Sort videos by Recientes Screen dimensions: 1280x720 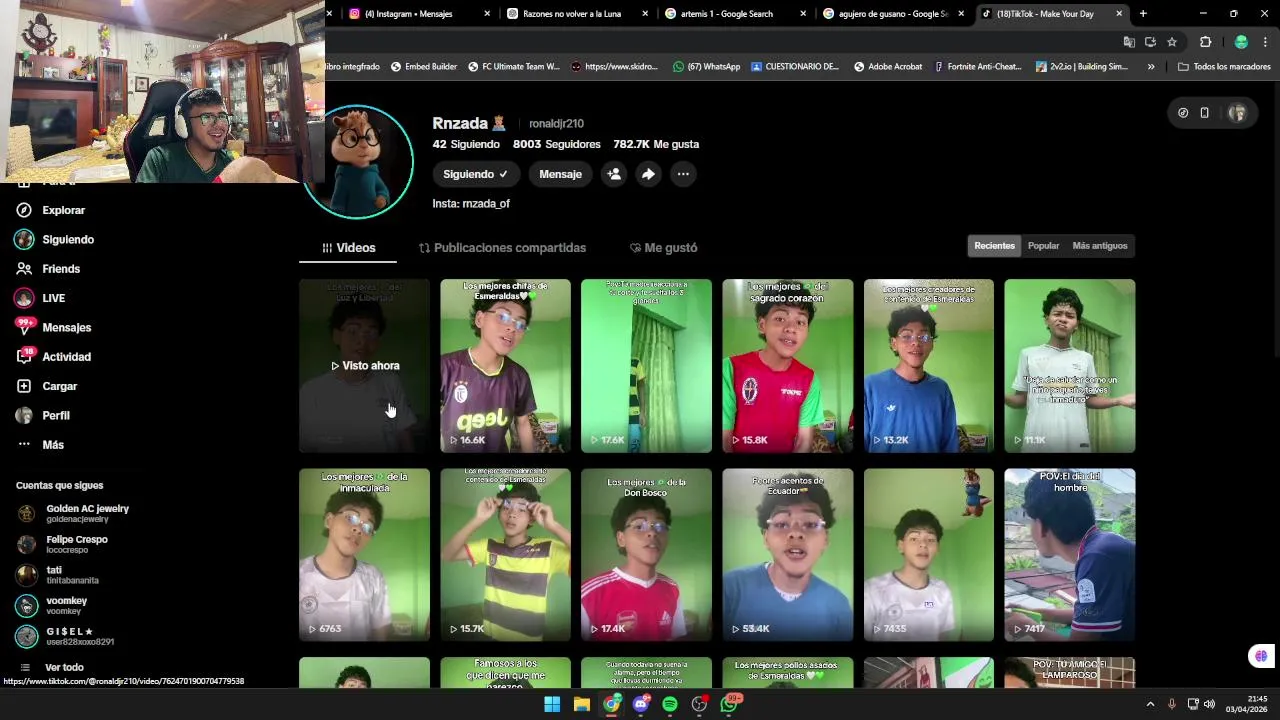pos(994,246)
